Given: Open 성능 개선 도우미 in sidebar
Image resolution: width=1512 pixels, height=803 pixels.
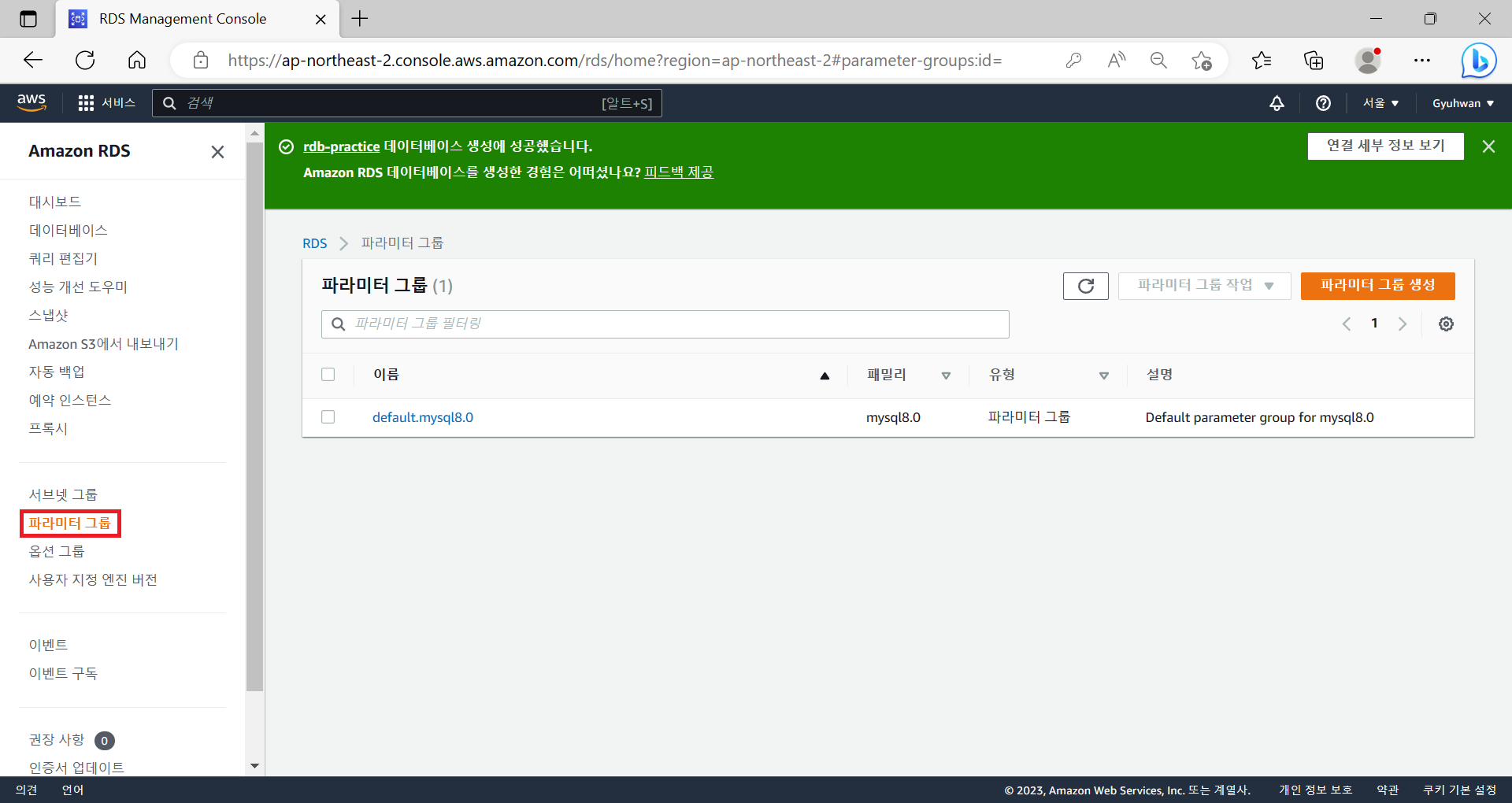Looking at the screenshot, I should click(78, 287).
